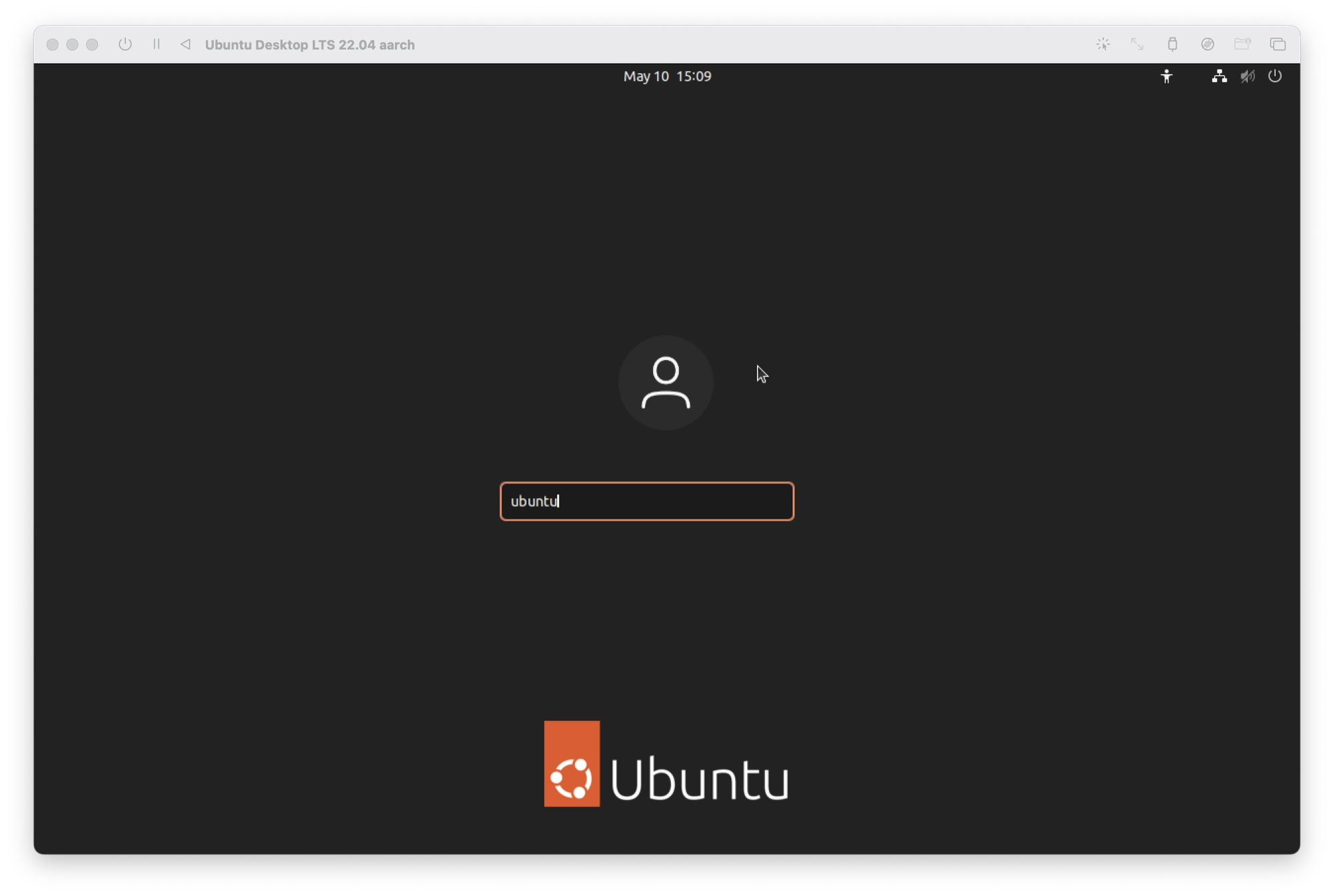This screenshot has width=1334, height=896.
Task: Toggle mouse capture cursor icon
Action: click(x=1103, y=44)
